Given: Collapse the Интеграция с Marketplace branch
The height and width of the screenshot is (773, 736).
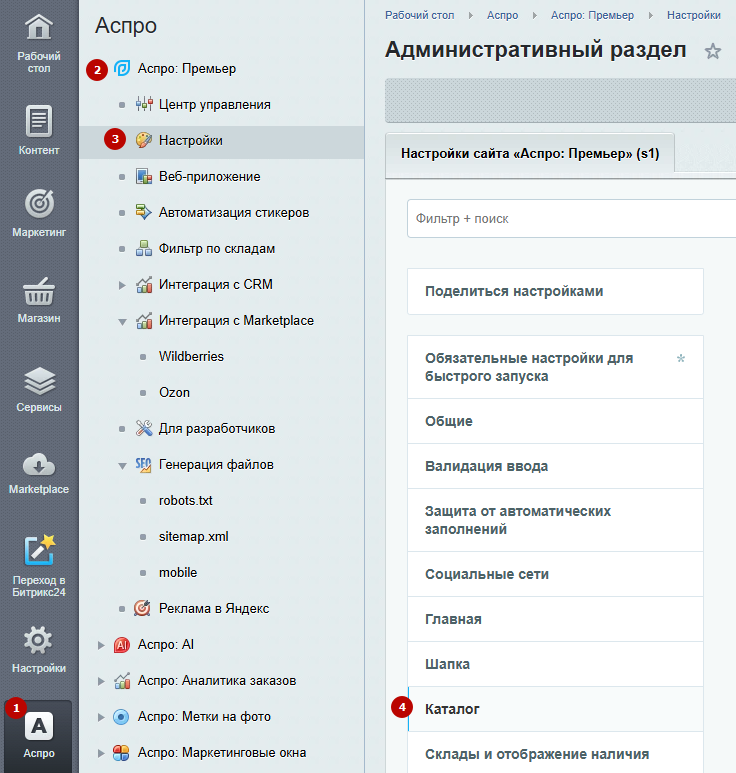Looking at the screenshot, I should (122, 321).
